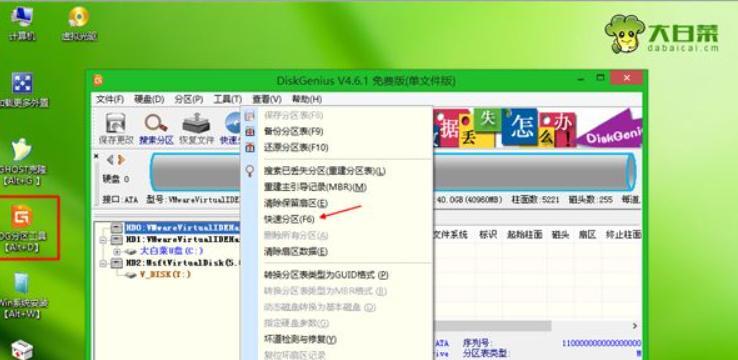The image size is (738, 360).
Task: Maximize the DiskGenius window
Action: (600, 77)
